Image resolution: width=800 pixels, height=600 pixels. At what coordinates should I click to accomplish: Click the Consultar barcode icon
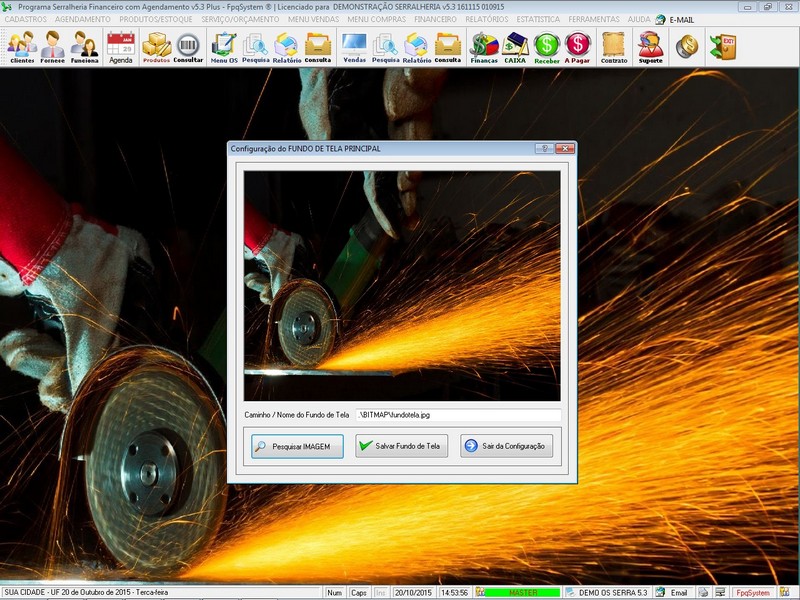point(188,47)
